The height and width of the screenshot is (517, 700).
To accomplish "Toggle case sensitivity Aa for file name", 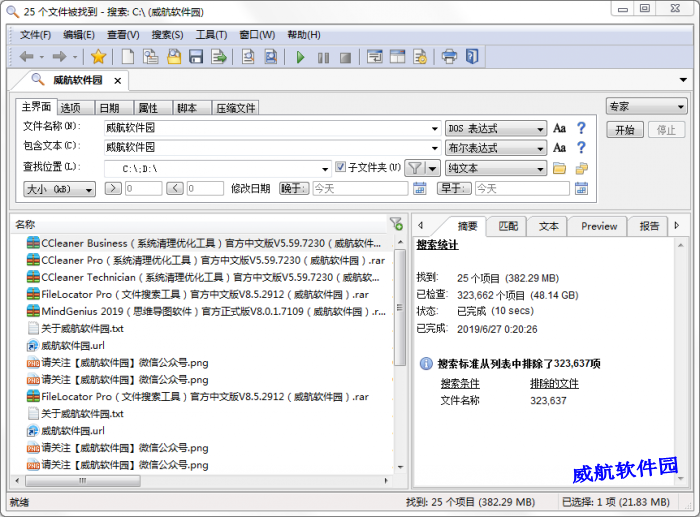I will (x=559, y=129).
